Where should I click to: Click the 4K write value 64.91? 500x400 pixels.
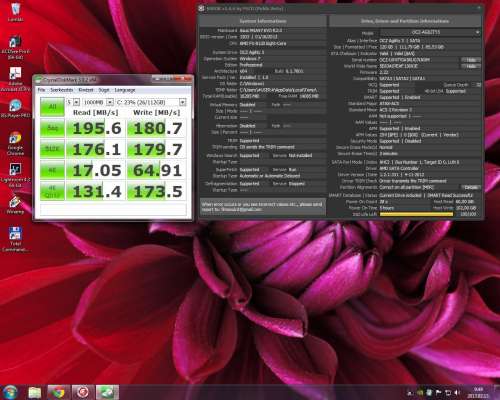157,170
